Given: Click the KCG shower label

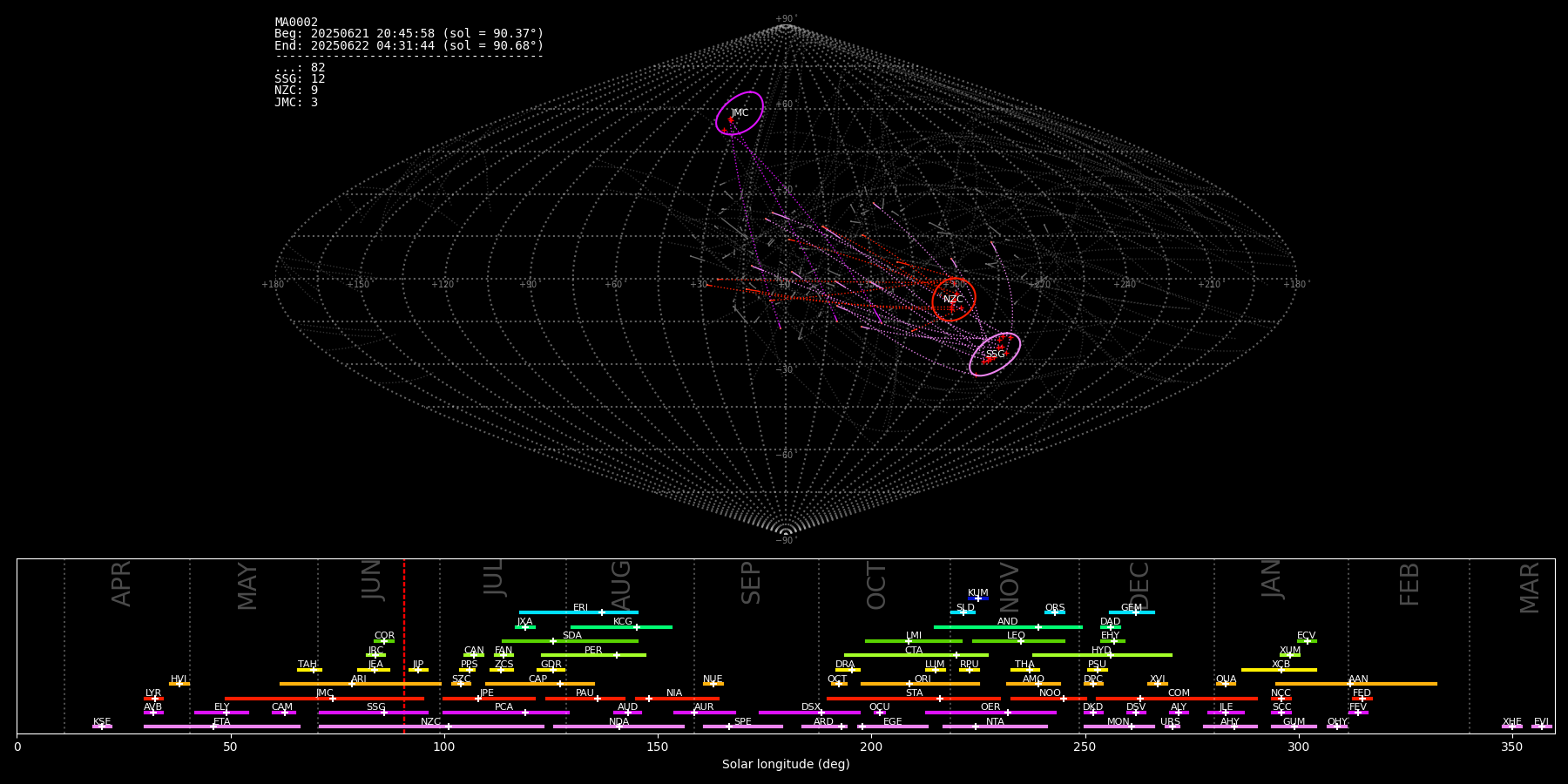Looking at the screenshot, I should [623, 622].
